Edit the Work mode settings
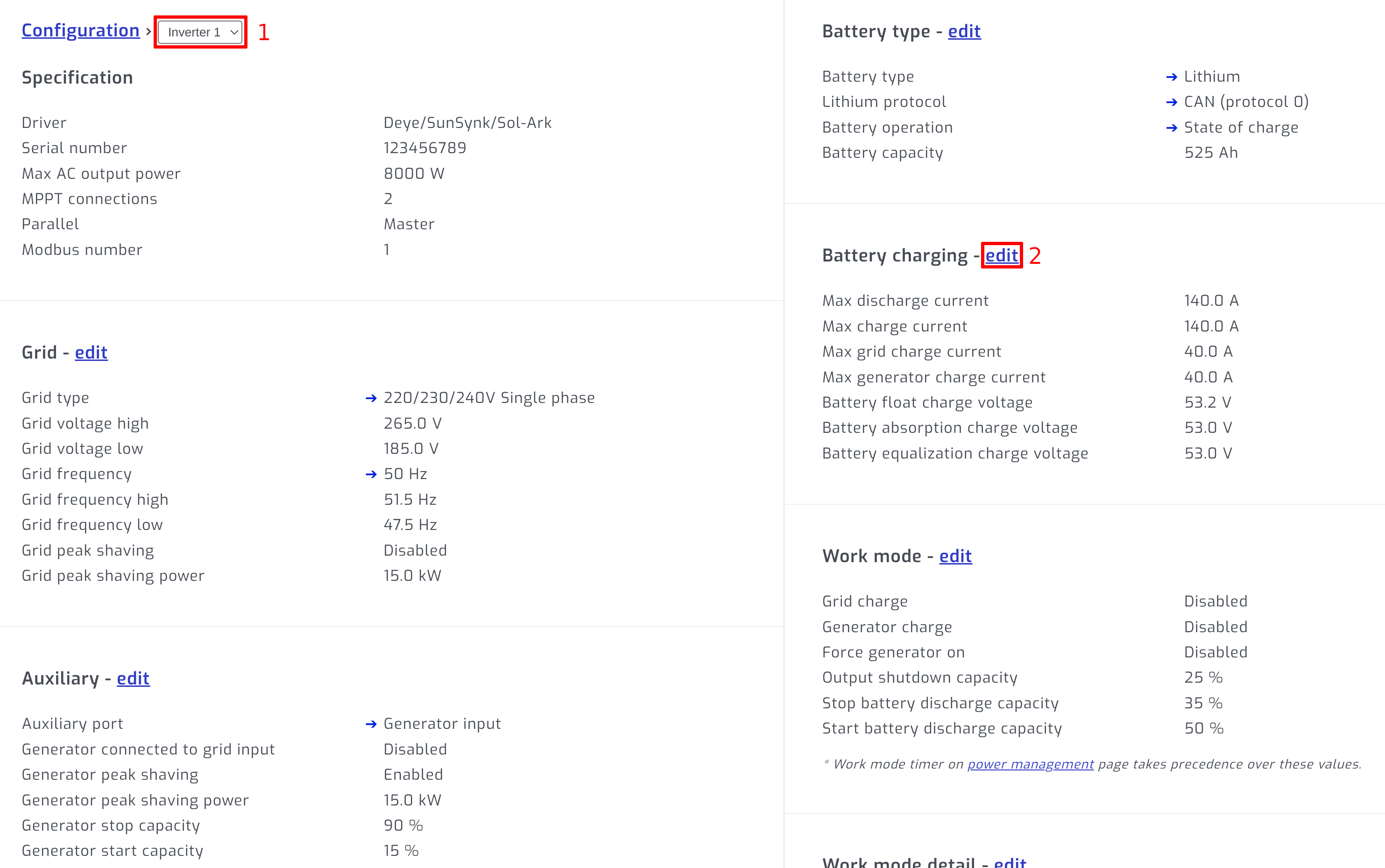The height and width of the screenshot is (868, 1385). pyautogui.click(x=955, y=556)
